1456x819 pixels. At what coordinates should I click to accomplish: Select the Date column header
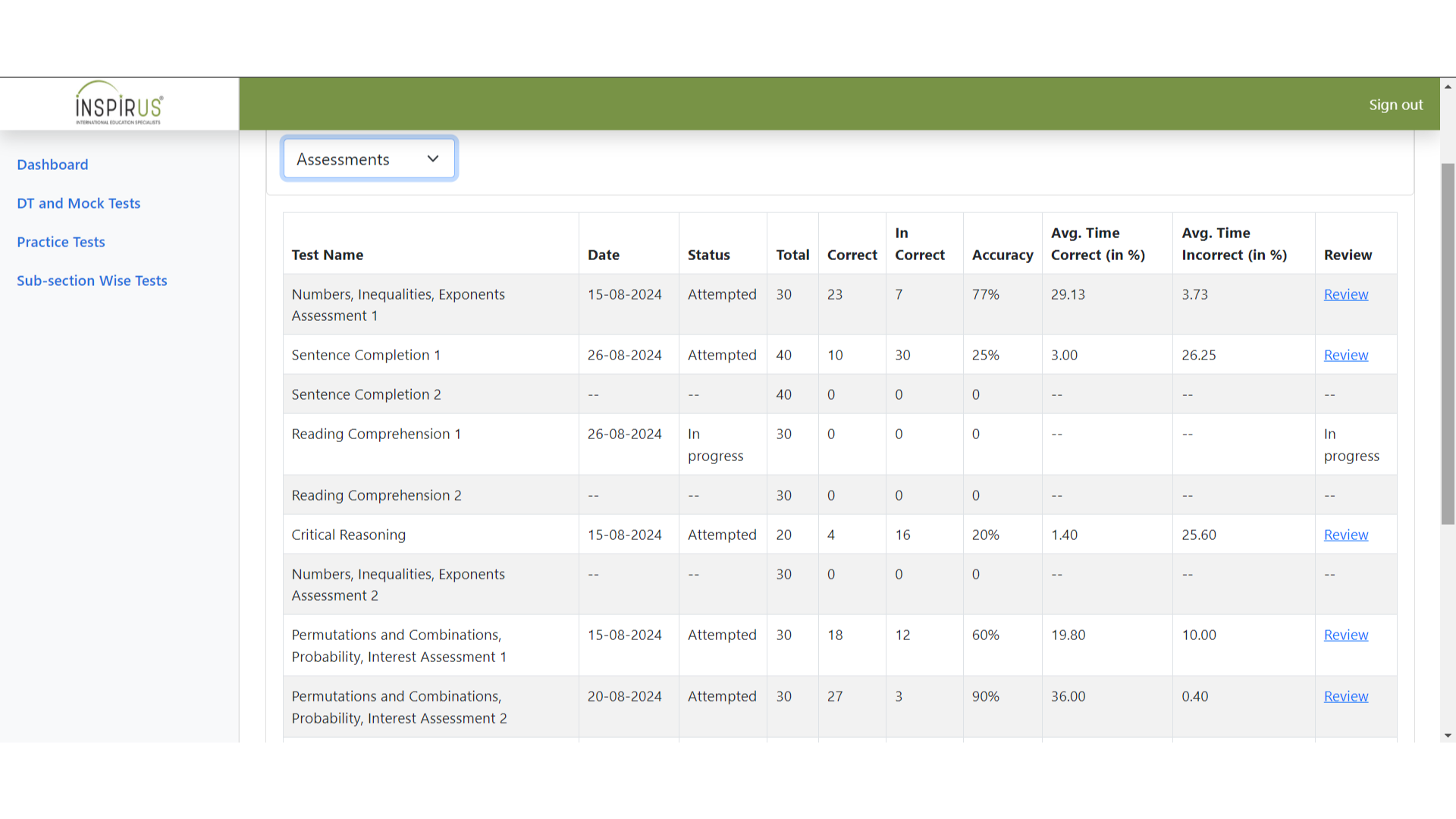point(604,255)
